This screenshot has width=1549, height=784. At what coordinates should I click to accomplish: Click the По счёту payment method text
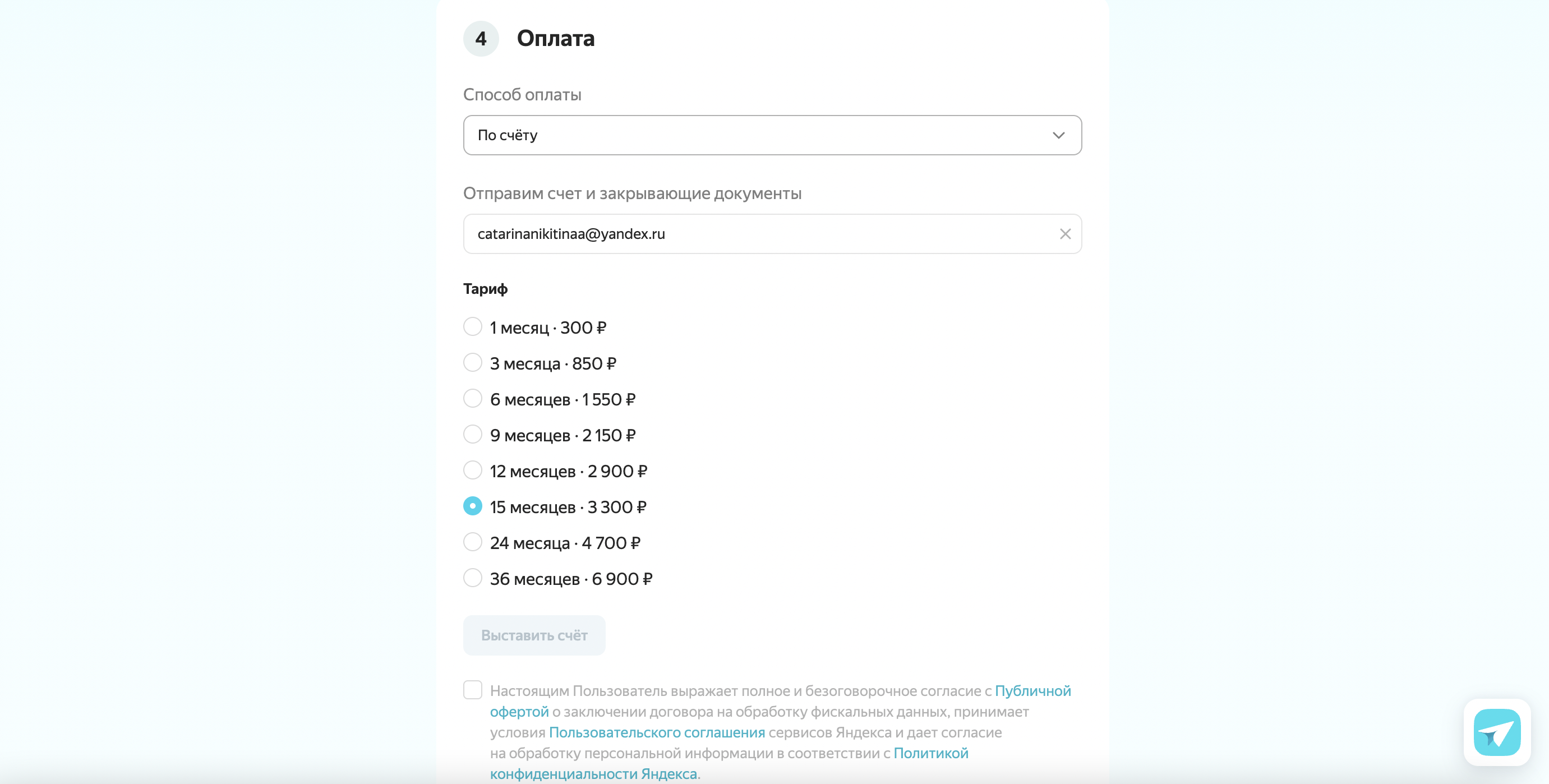tap(508, 135)
